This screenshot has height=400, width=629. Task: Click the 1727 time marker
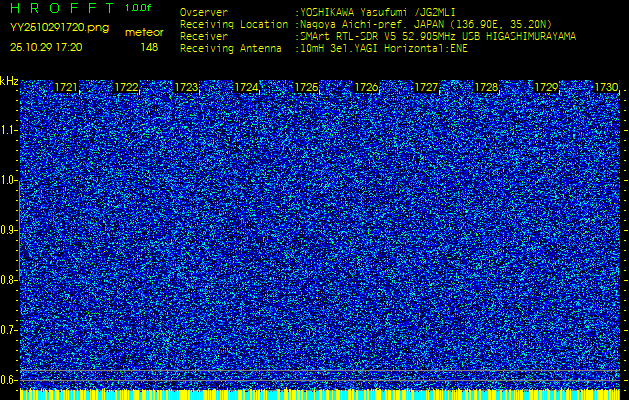[x=426, y=87]
